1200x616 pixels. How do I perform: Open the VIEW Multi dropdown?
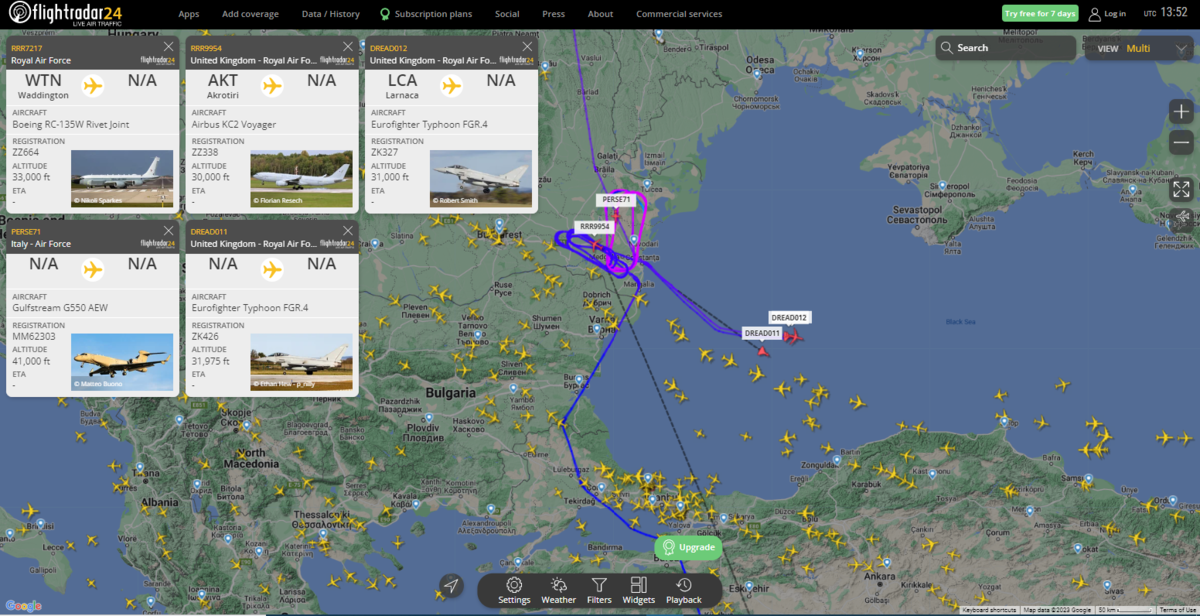coord(1138,48)
